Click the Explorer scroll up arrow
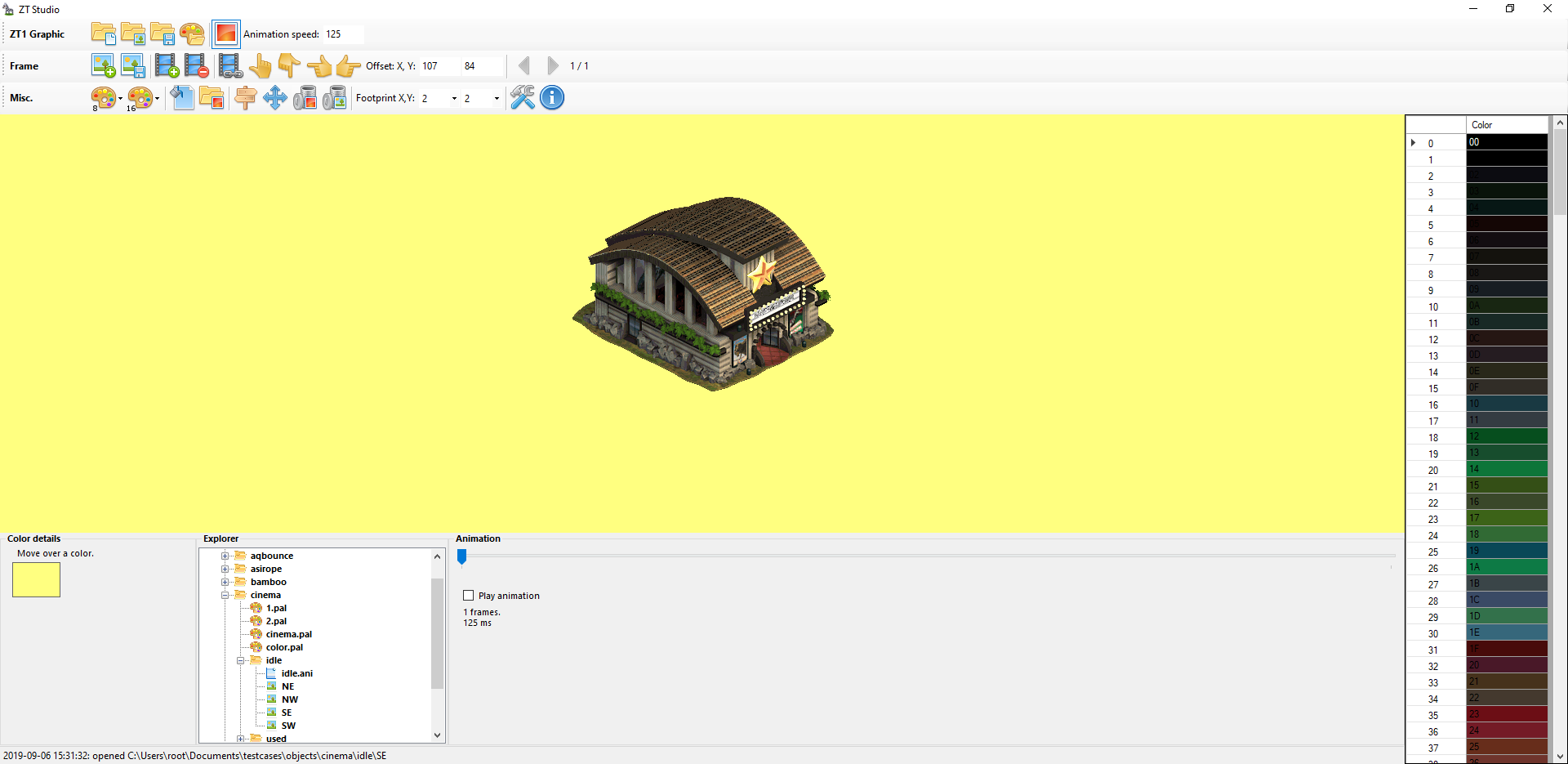Viewport: 1568px width, 764px height. pyautogui.click(x=437, y=556)
